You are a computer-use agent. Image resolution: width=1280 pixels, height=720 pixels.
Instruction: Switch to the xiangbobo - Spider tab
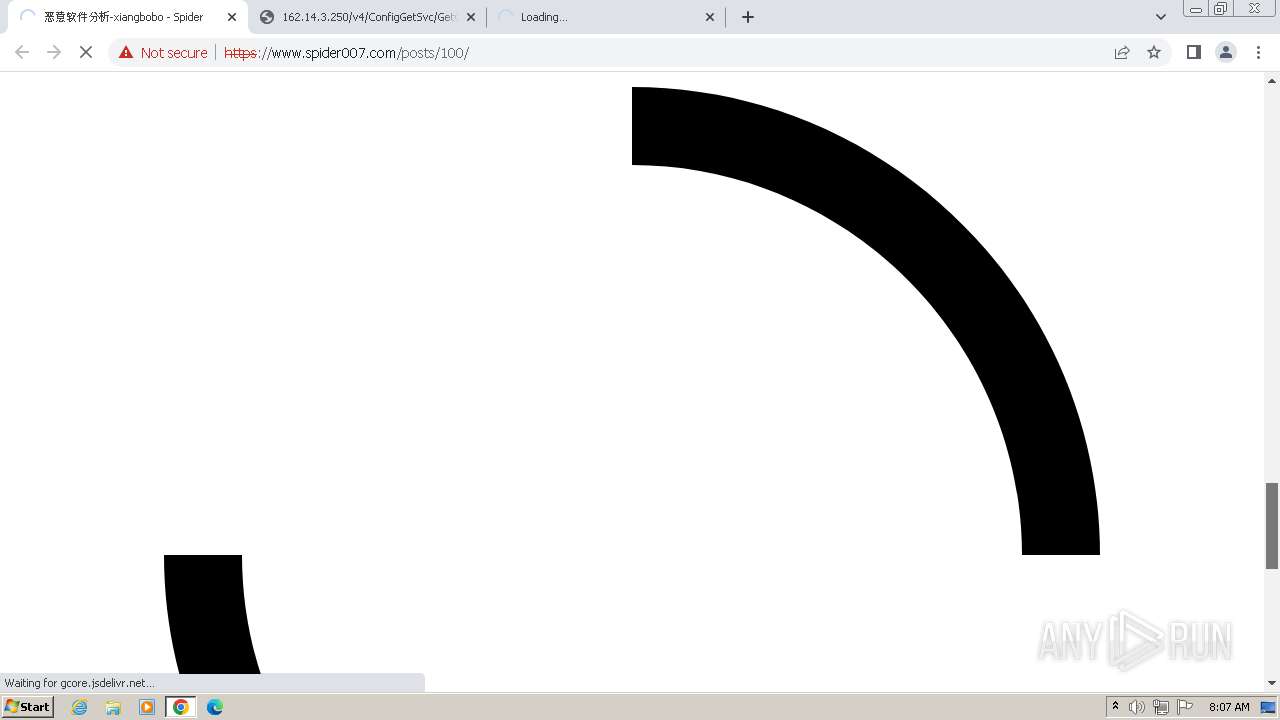pyautogui.click(x=124, y=17)
